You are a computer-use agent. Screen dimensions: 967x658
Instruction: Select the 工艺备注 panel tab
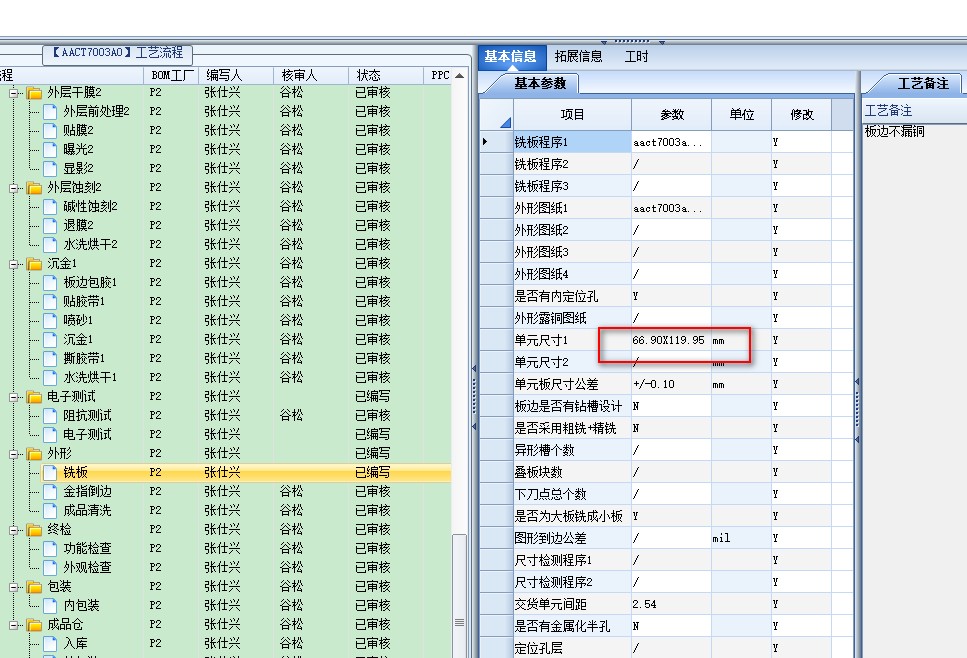tap(923, 83)
